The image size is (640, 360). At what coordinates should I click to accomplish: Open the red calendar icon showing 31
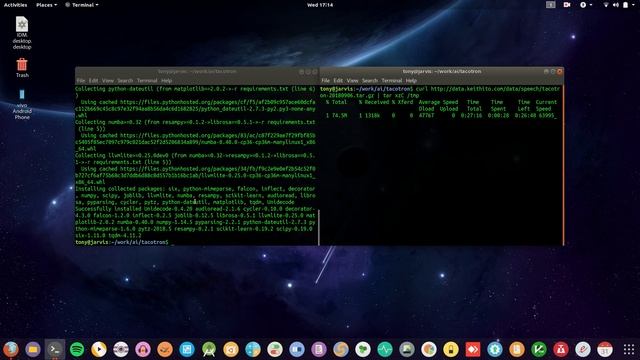[x=605, y=349]
